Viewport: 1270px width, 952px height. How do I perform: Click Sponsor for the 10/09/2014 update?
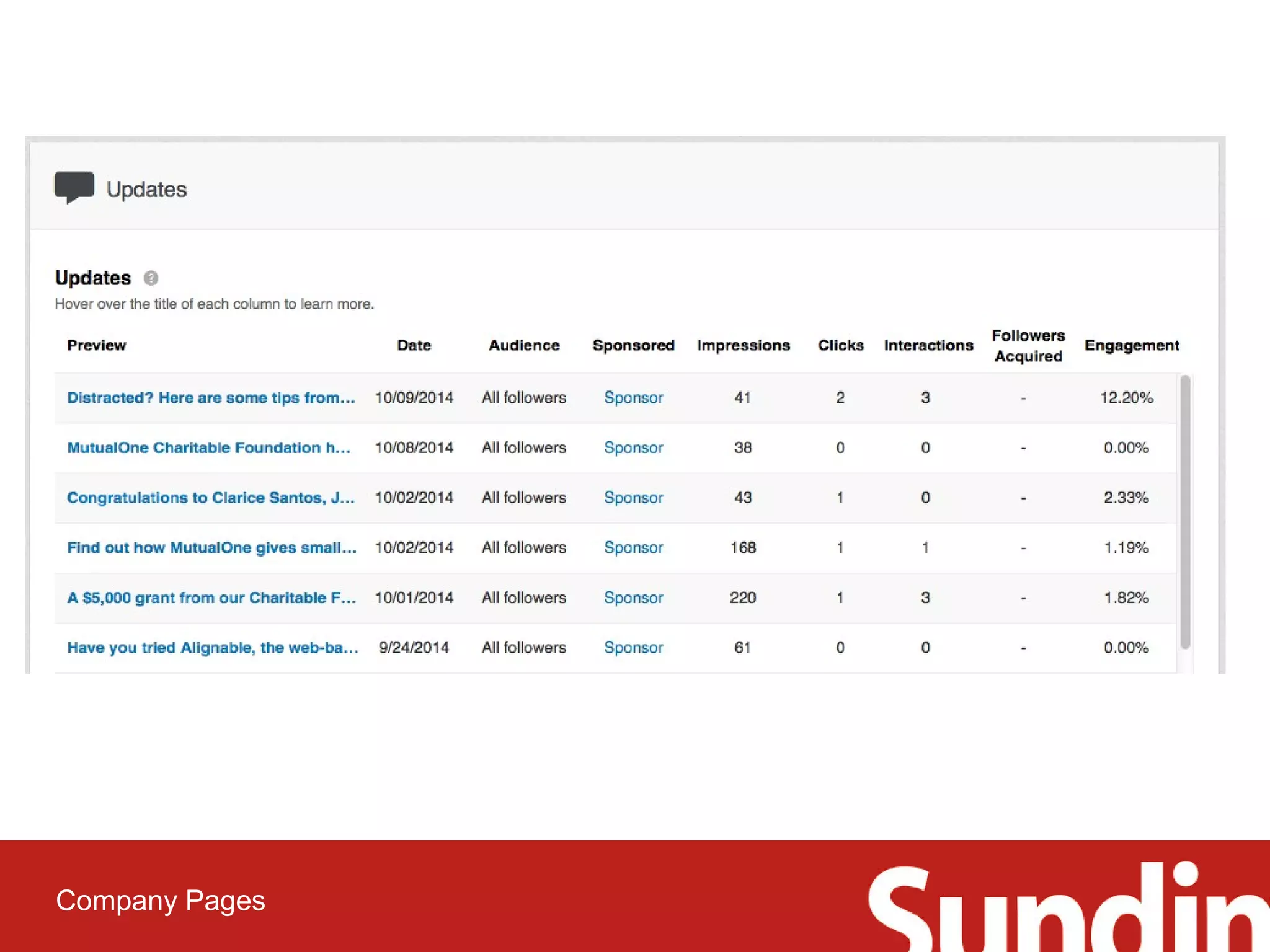[634, 398]
